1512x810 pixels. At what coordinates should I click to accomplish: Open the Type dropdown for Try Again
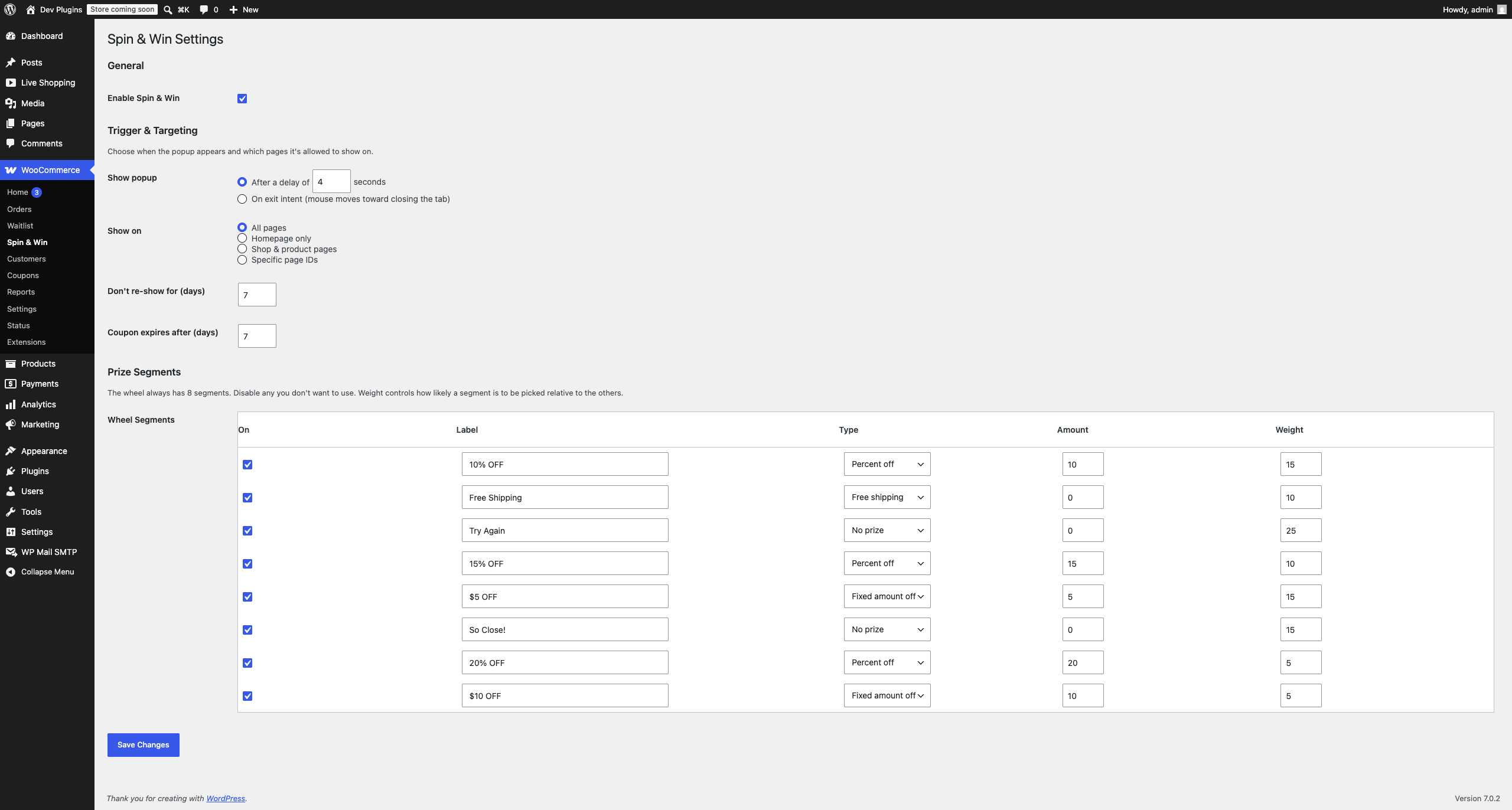(887, 530)
